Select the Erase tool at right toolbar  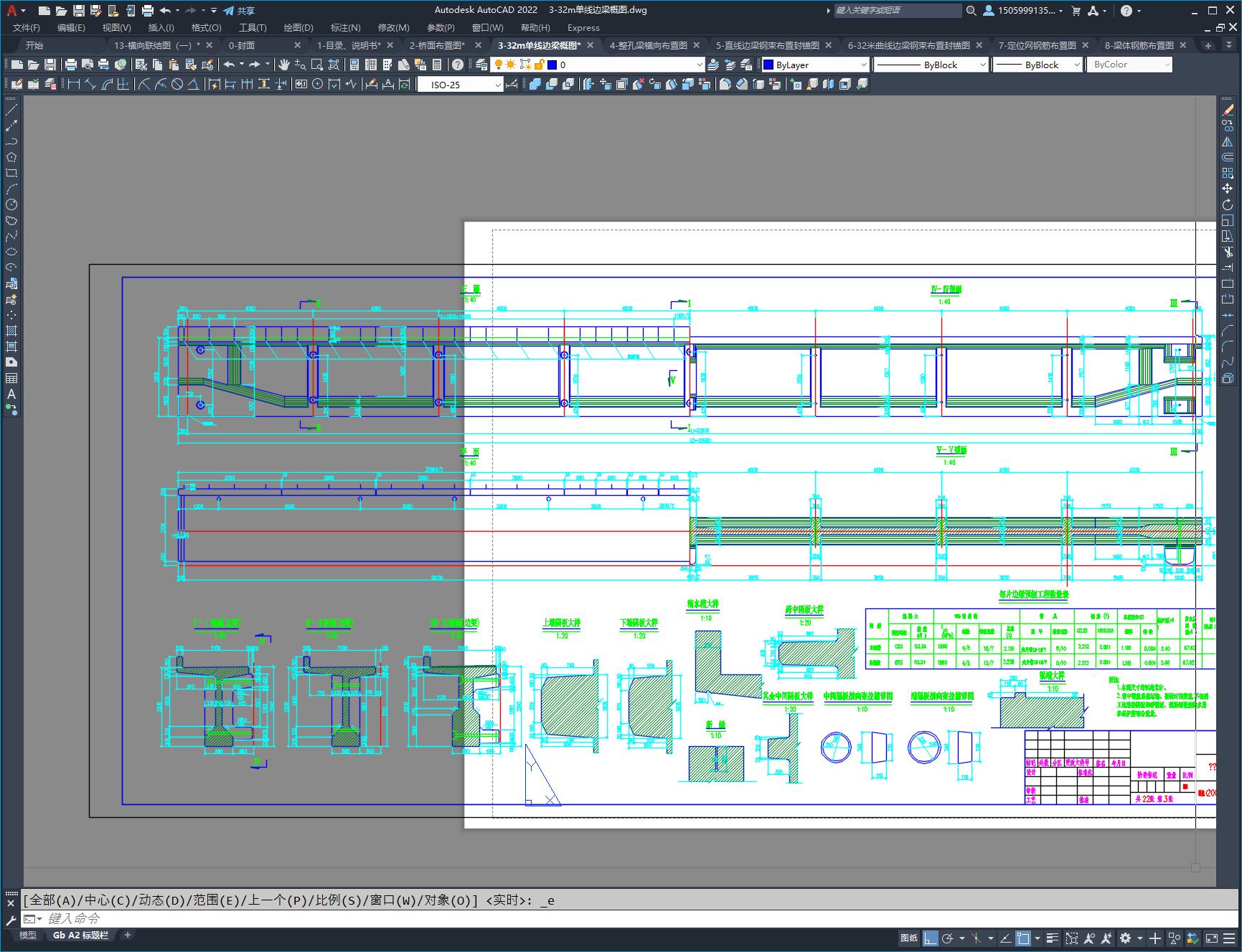(x=1228, y=110)
